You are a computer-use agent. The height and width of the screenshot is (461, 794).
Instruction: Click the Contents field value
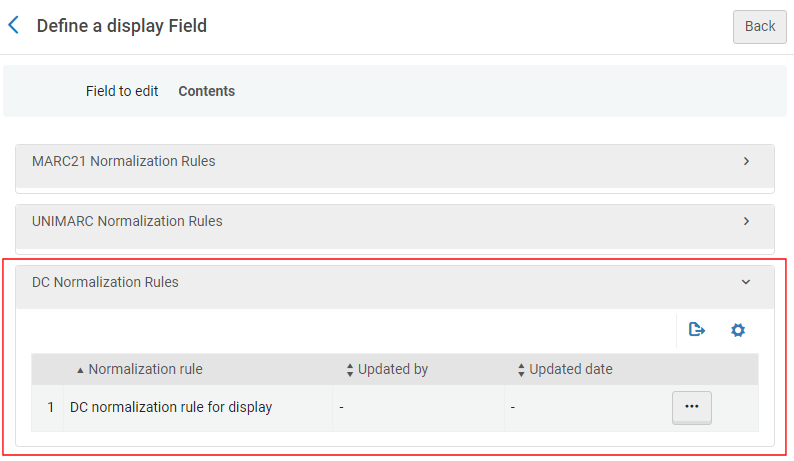click(x=206, y=91)
